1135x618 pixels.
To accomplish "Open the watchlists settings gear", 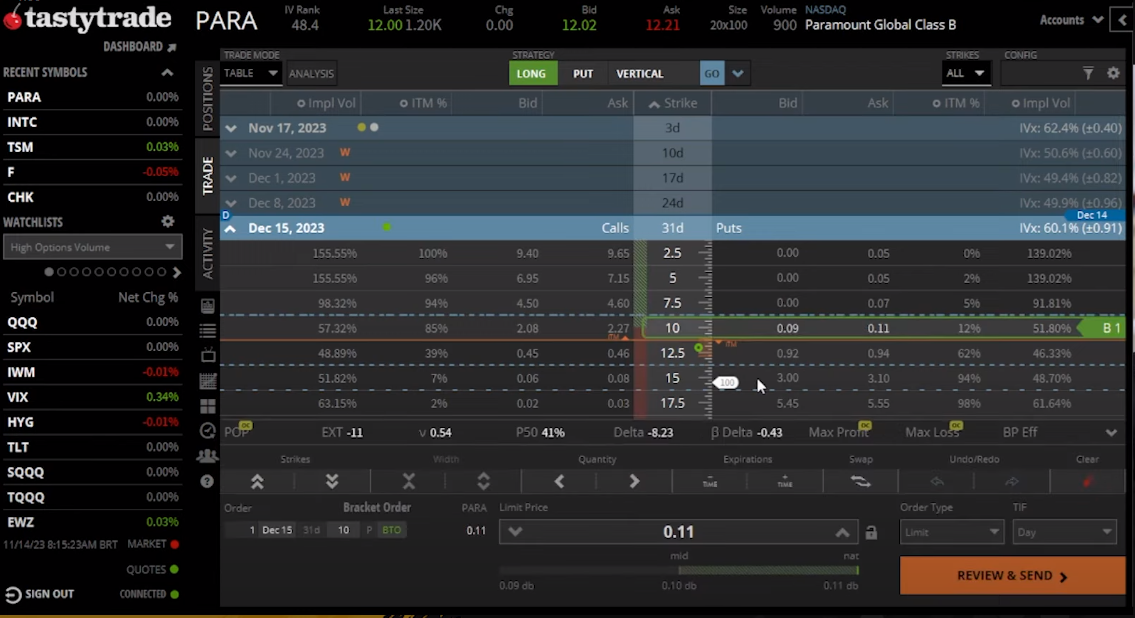I will pyautogui.click(x=168, y=222).
